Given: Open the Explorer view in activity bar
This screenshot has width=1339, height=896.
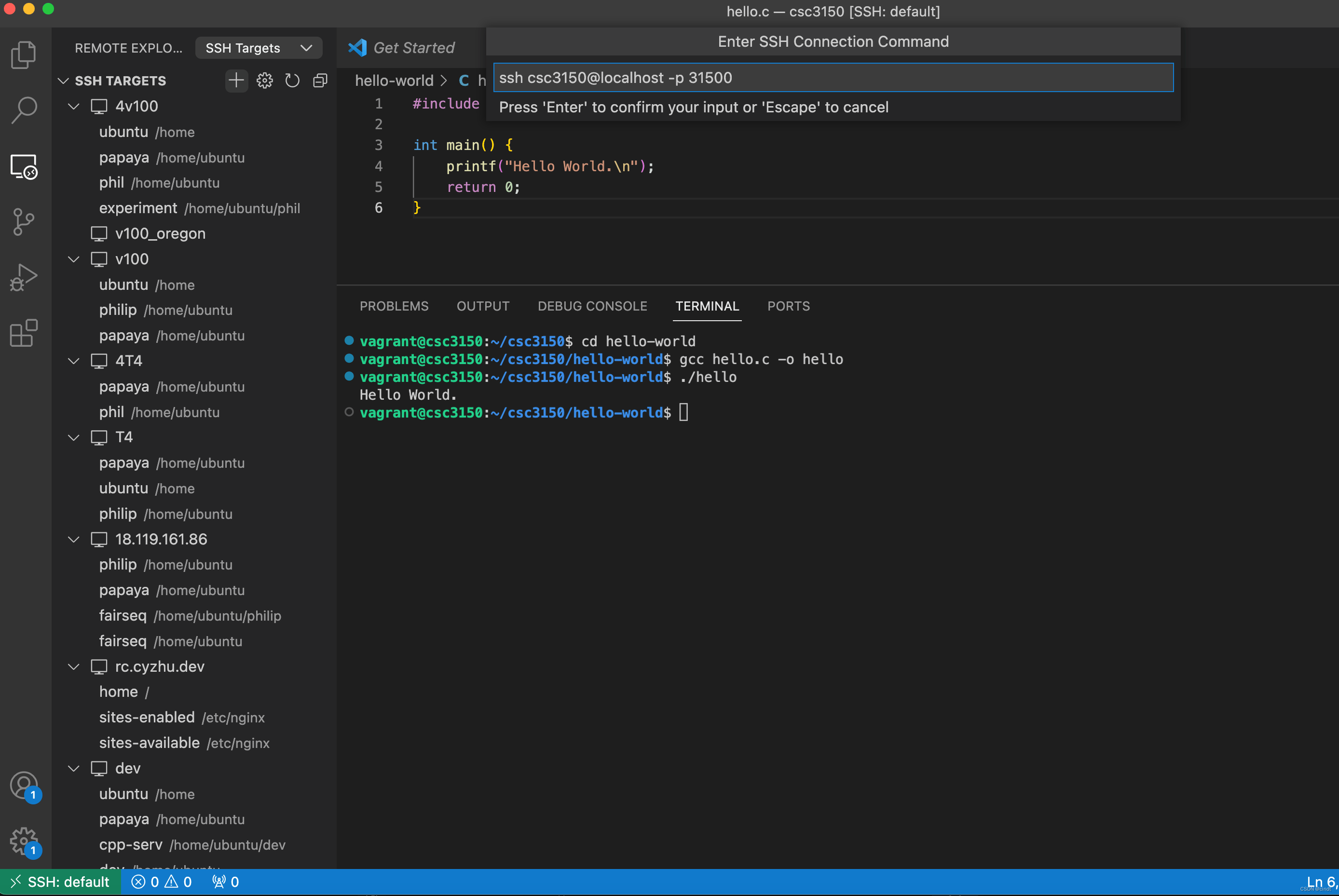Looking at the screenshot, I should 24,55.
